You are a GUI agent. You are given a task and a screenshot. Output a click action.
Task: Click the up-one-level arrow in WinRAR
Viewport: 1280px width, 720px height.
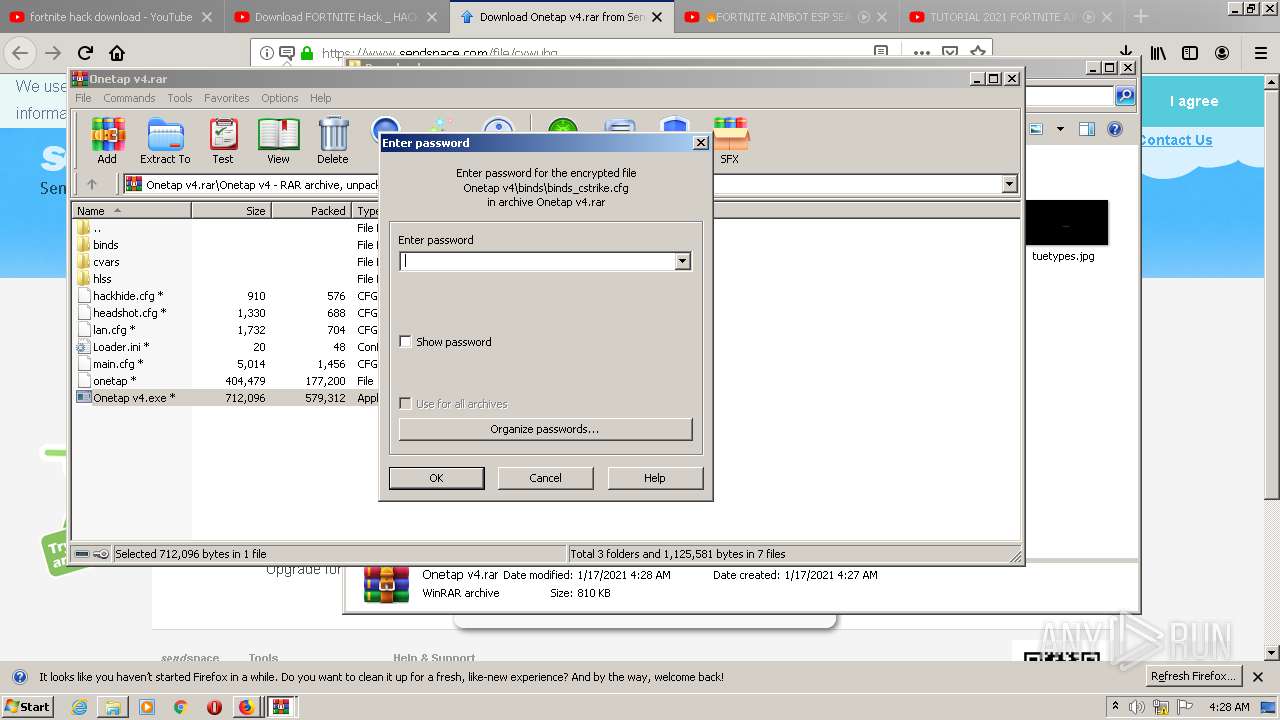[x=92, y=184]
